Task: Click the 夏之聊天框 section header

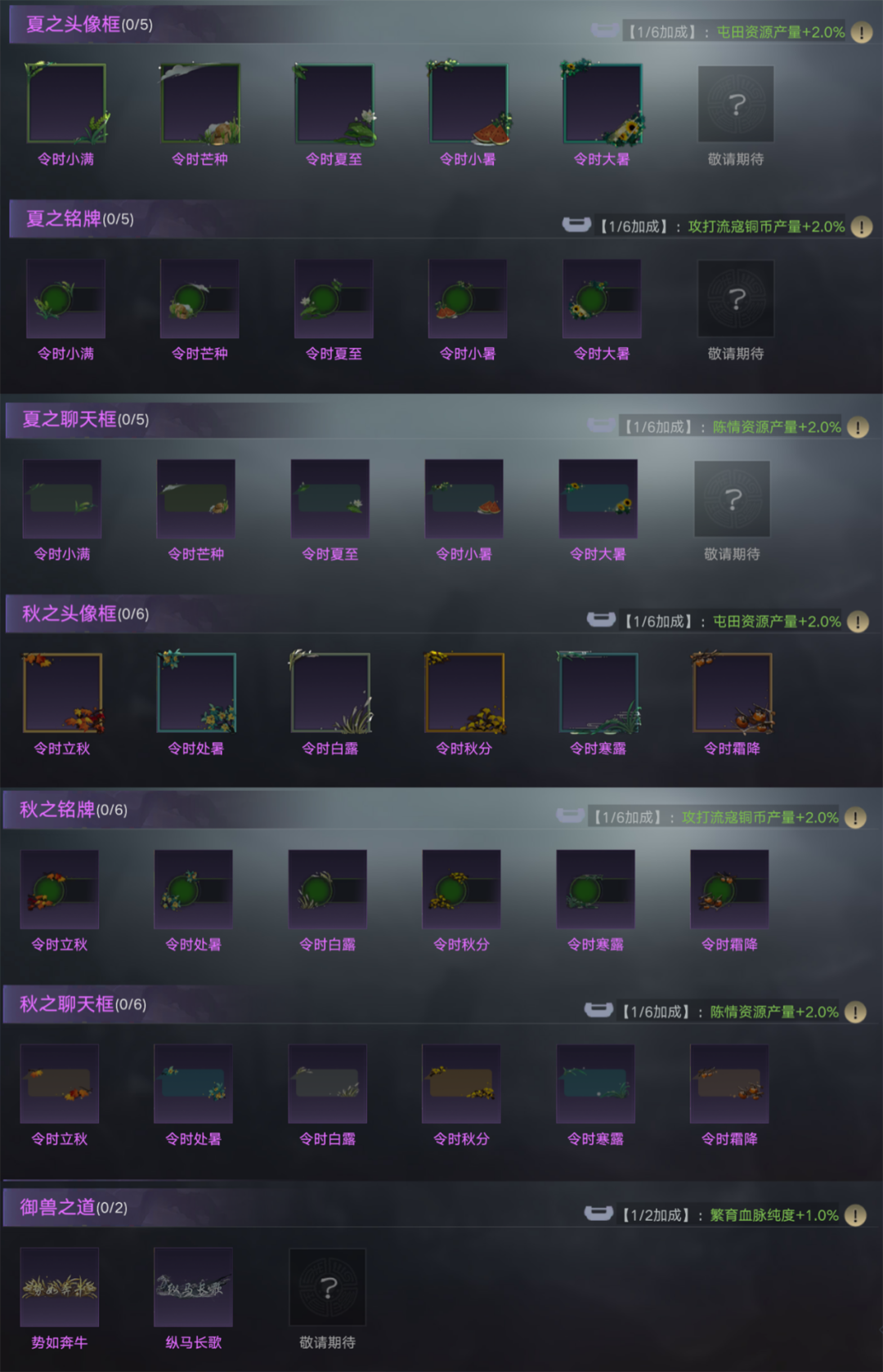Action: click(86, 419)
